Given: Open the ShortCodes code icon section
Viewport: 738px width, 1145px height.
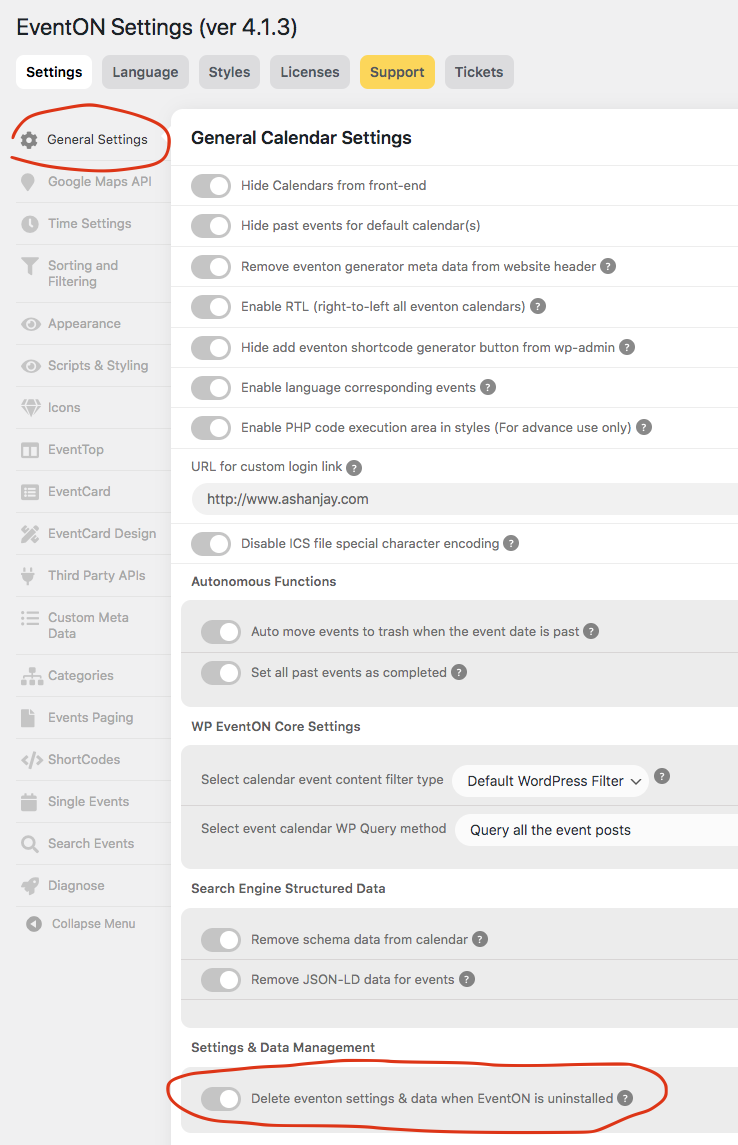Looking at the screenshot, I should click(x=30, y=759).
